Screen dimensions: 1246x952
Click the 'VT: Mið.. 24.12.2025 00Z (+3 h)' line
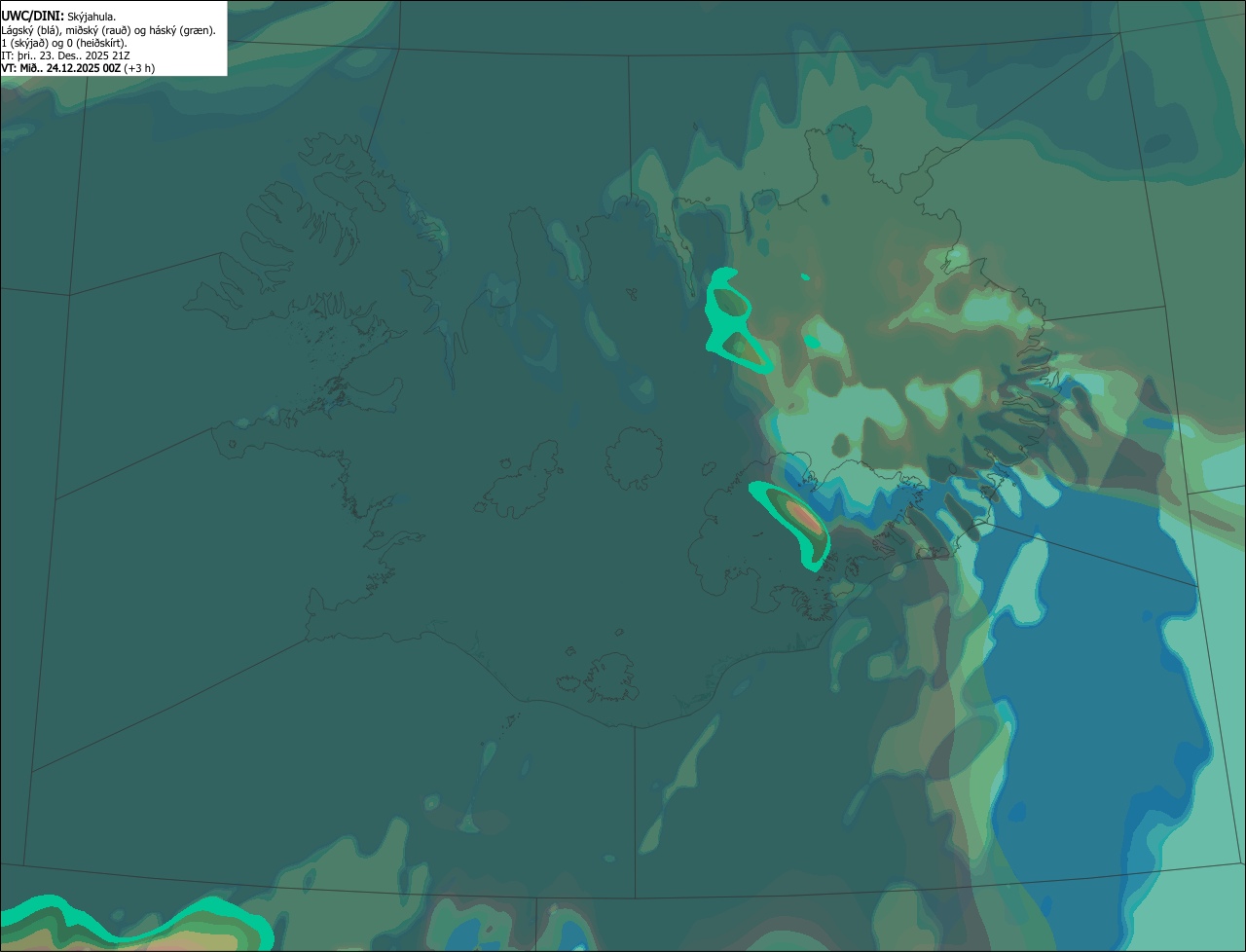click(x=78, y=68)
